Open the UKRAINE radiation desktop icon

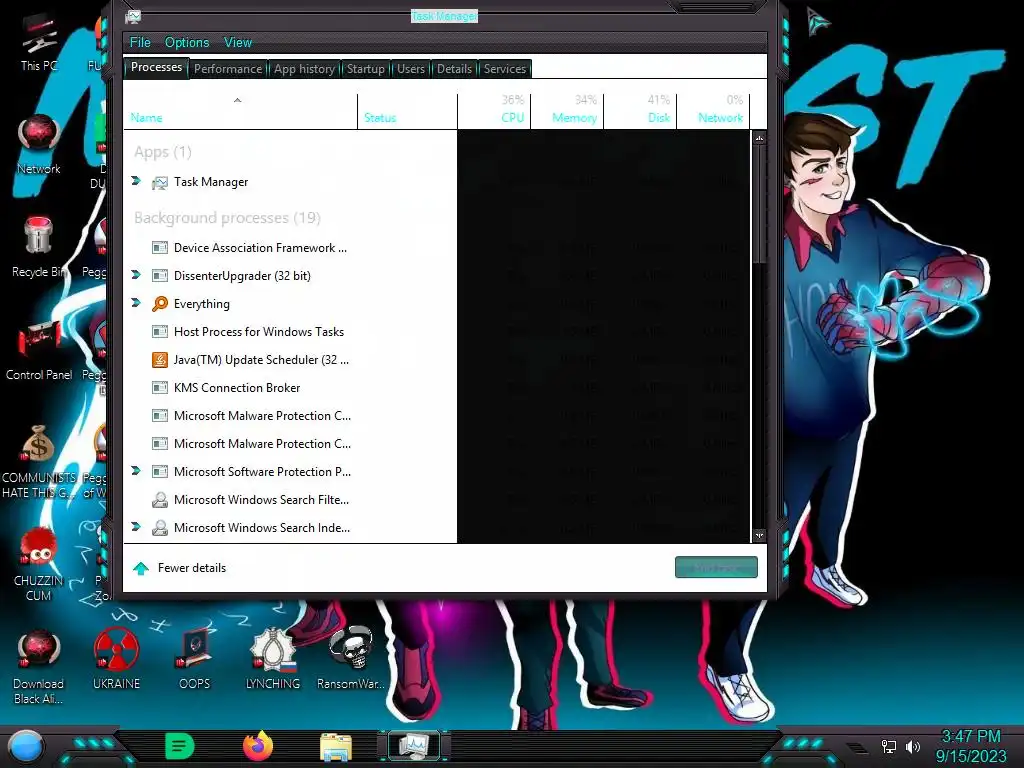coord(116,658)
